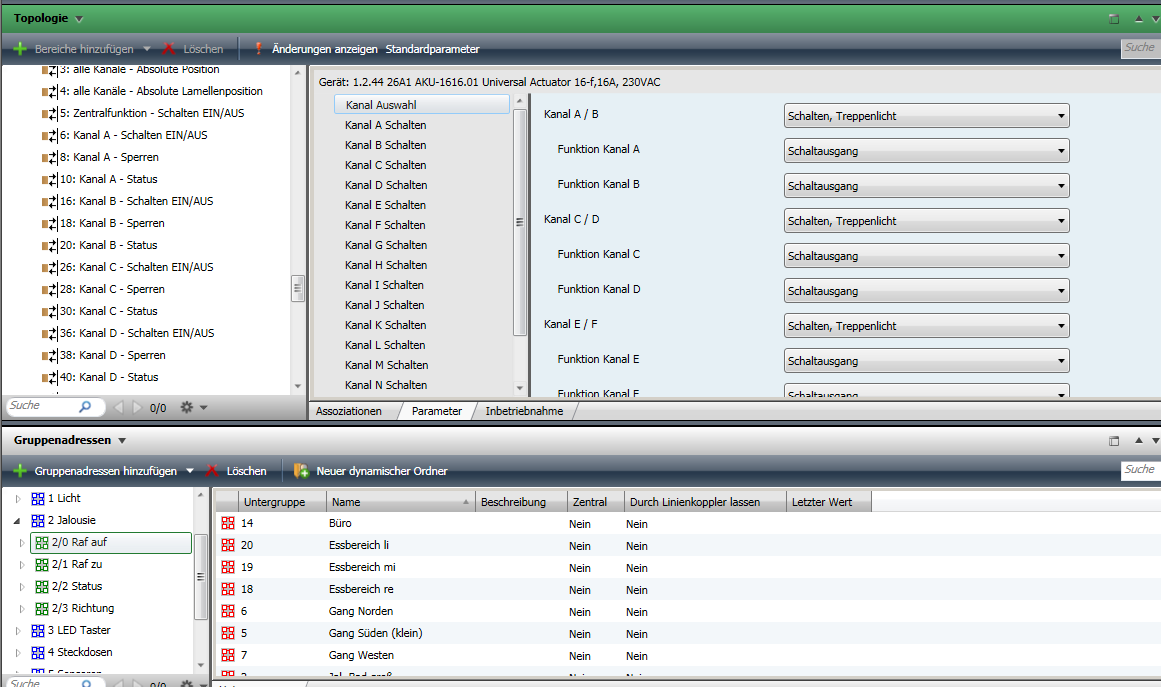Open the Kanal A / B dropdown

click(926, 115)
